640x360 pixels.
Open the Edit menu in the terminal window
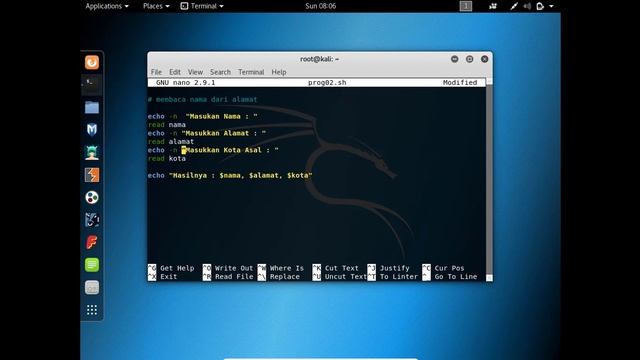tap(175, 72)
